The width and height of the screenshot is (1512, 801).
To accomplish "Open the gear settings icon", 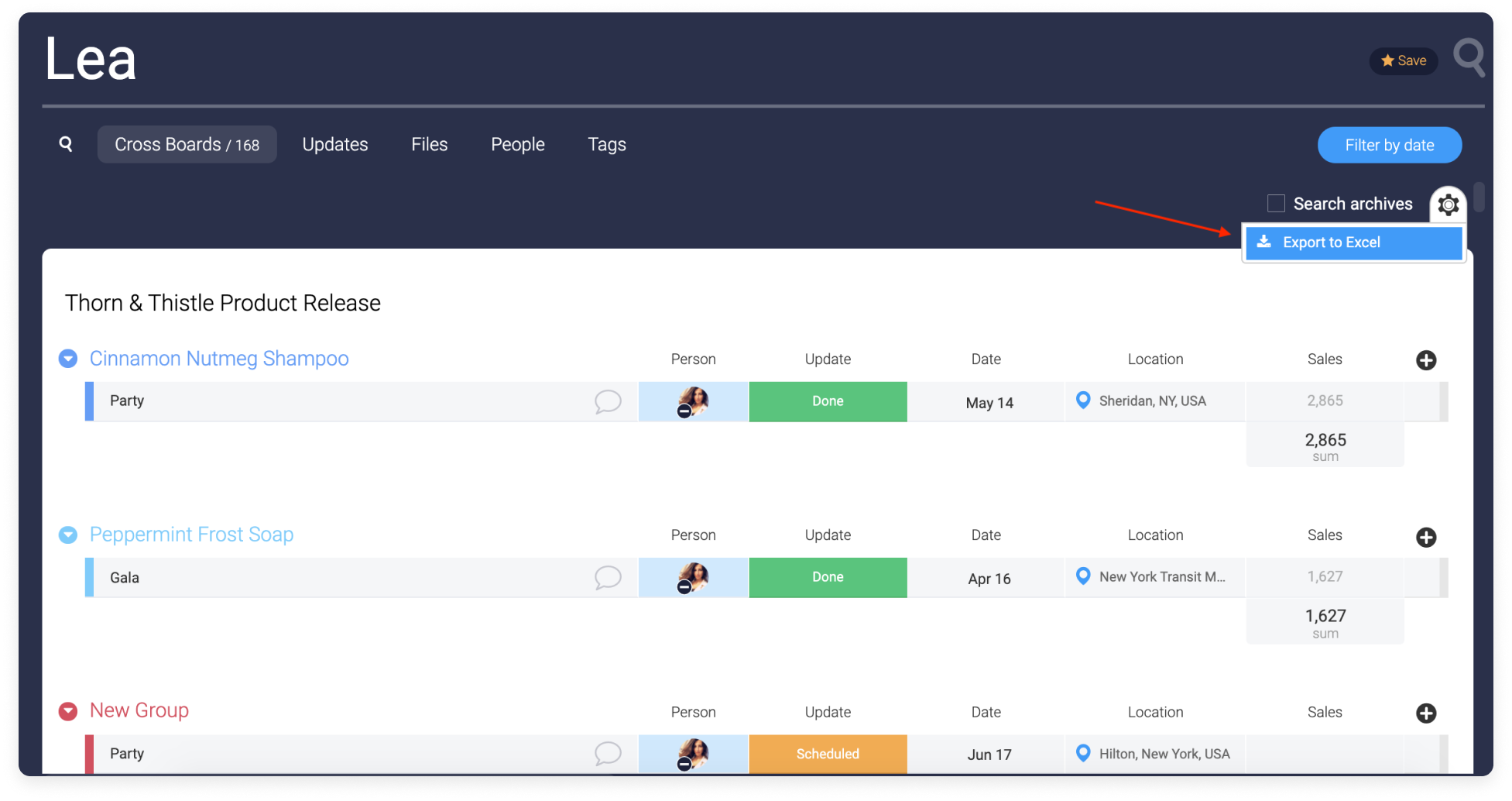I will [1448, 205].
